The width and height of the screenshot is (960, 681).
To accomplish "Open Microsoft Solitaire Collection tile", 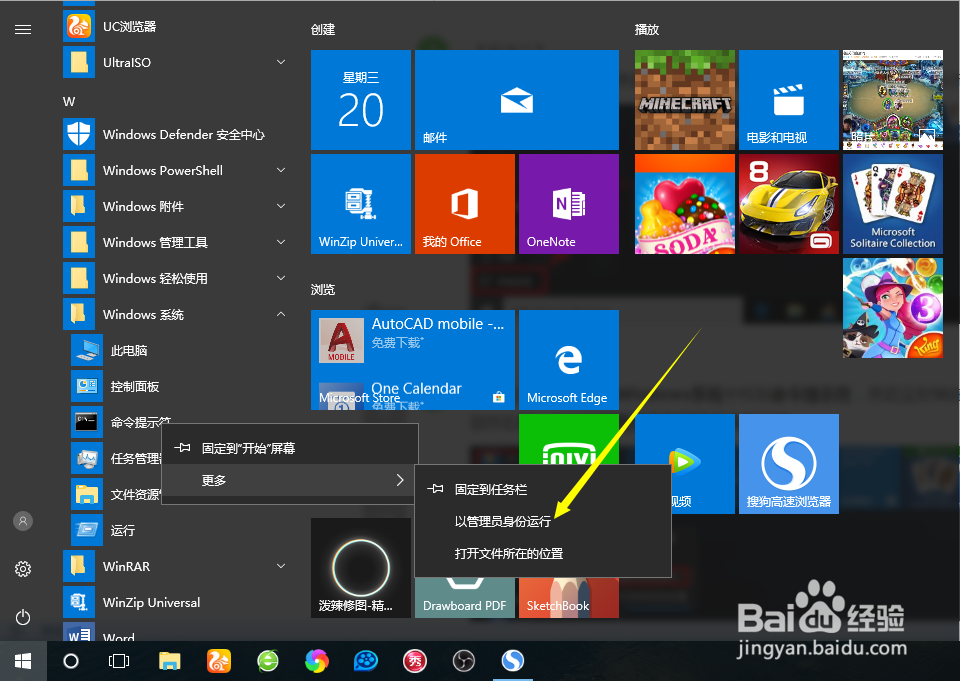I will (893, 204).
